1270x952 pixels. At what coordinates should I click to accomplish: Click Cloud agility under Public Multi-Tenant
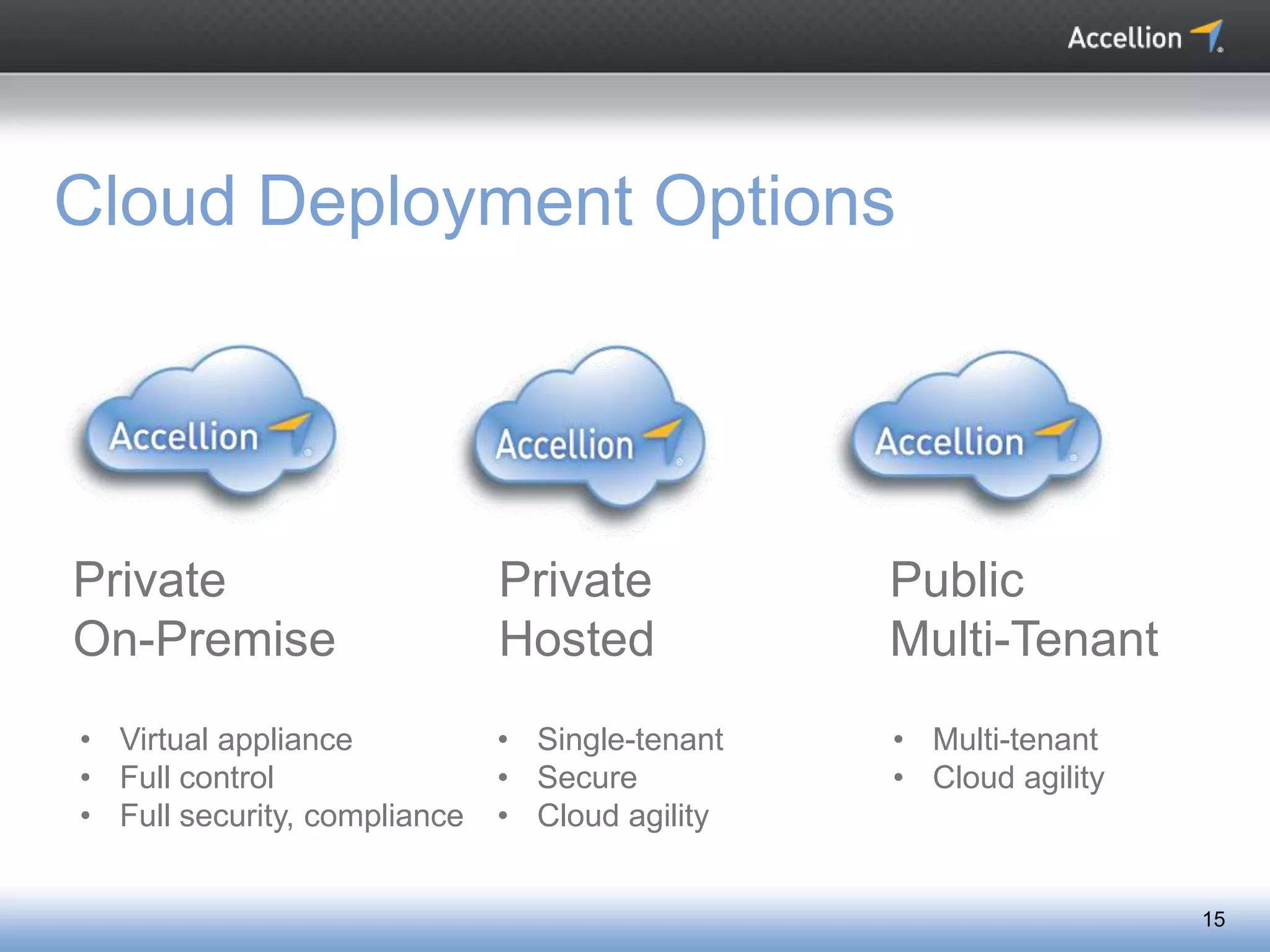(1018, 778)
